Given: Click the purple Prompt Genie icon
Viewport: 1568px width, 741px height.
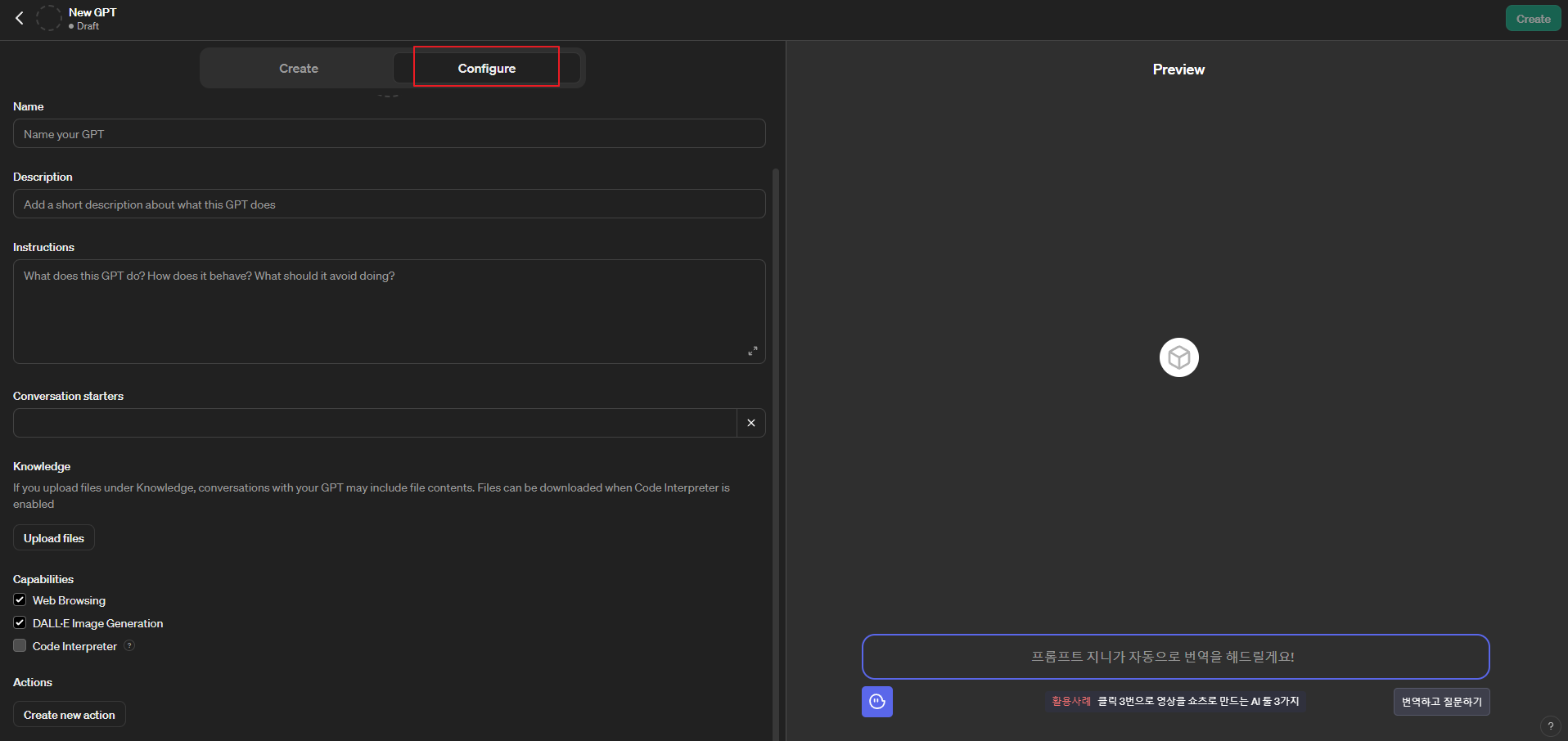Looking at the screenshot, I should click(x=876, y=702).
